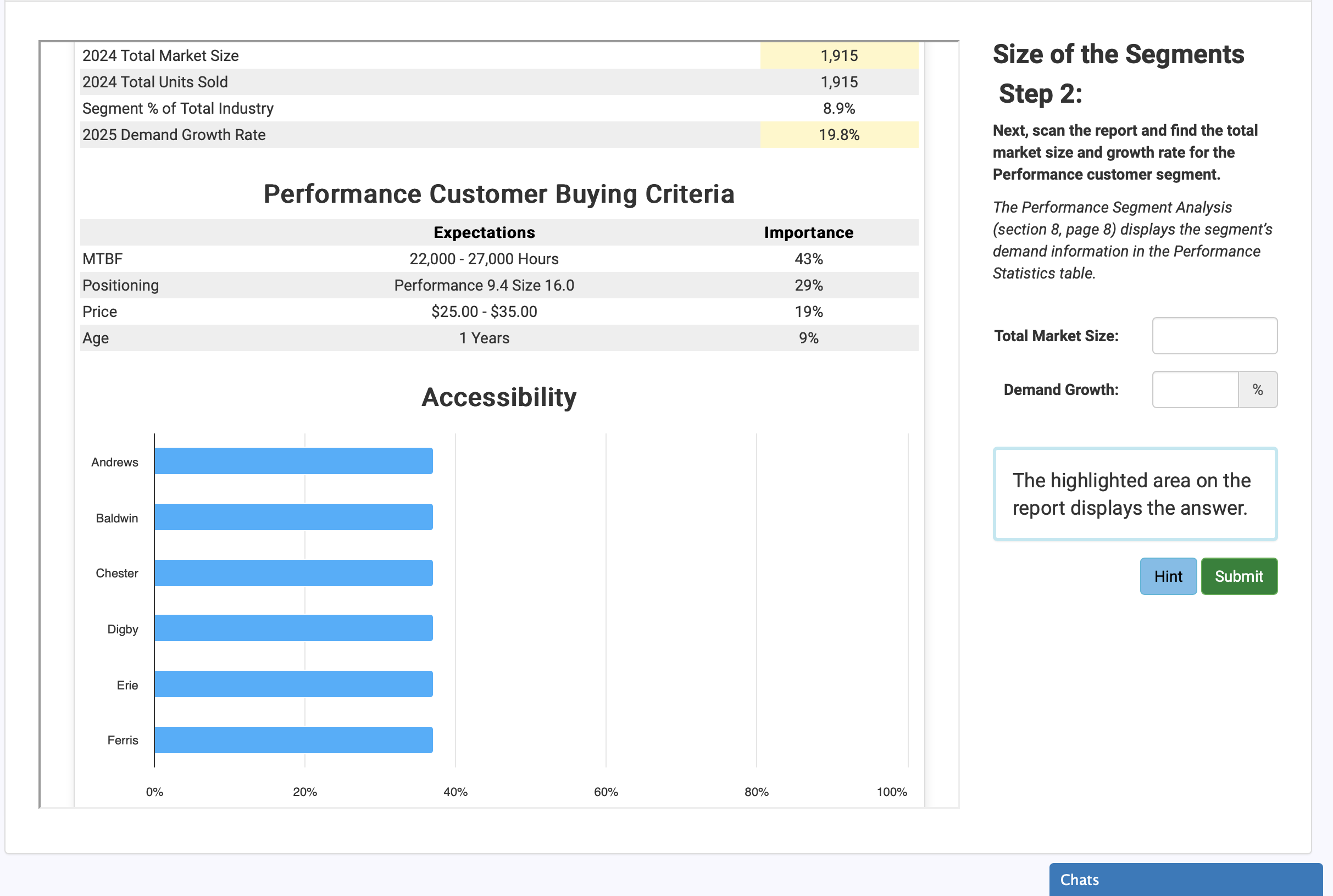Click highlighted 2024 Total Market Size value
Image resolution: width=1333 pixels, height=896 pixels.
[838, 55]
